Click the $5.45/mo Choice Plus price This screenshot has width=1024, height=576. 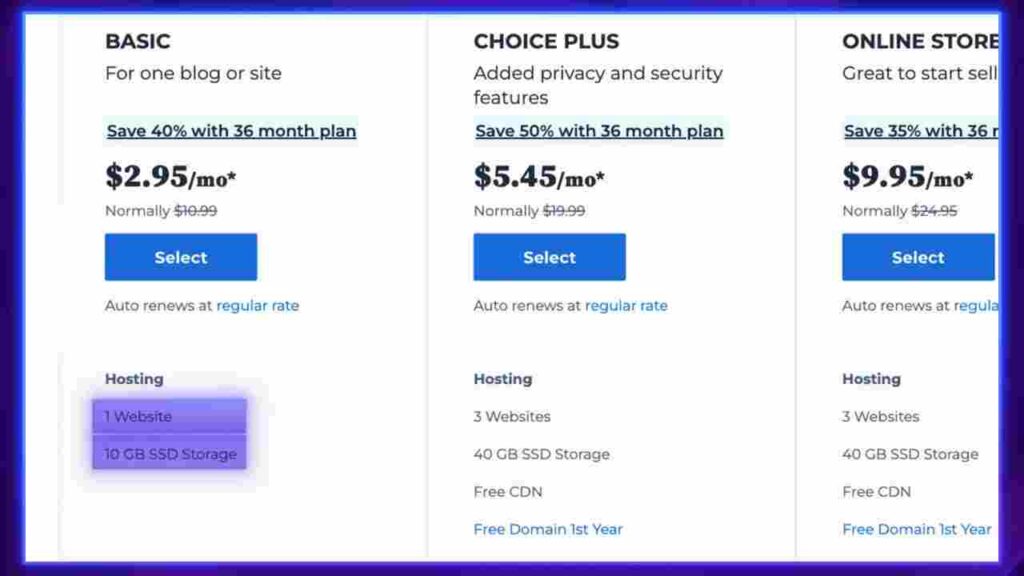point(539,176)
